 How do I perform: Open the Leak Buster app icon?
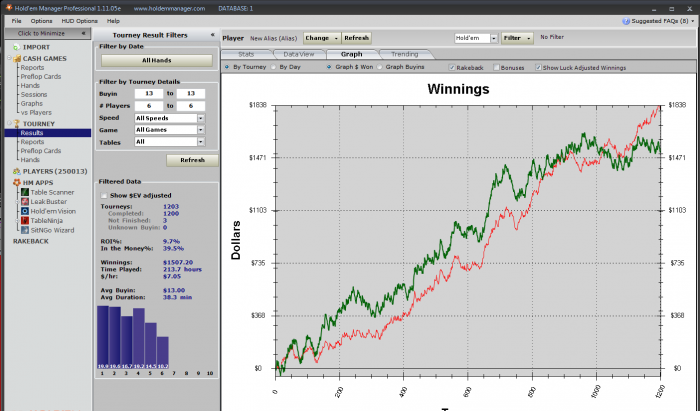(x=25, y=202)
